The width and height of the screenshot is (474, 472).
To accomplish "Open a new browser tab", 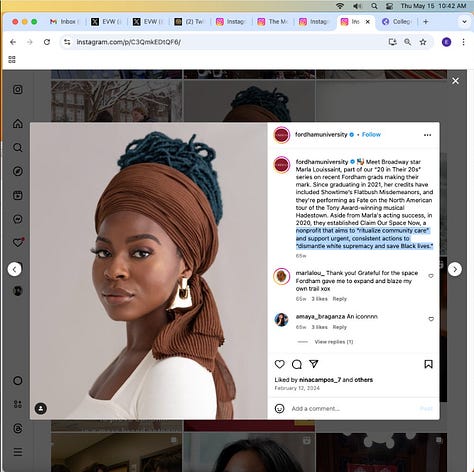I will coord(426,22).
